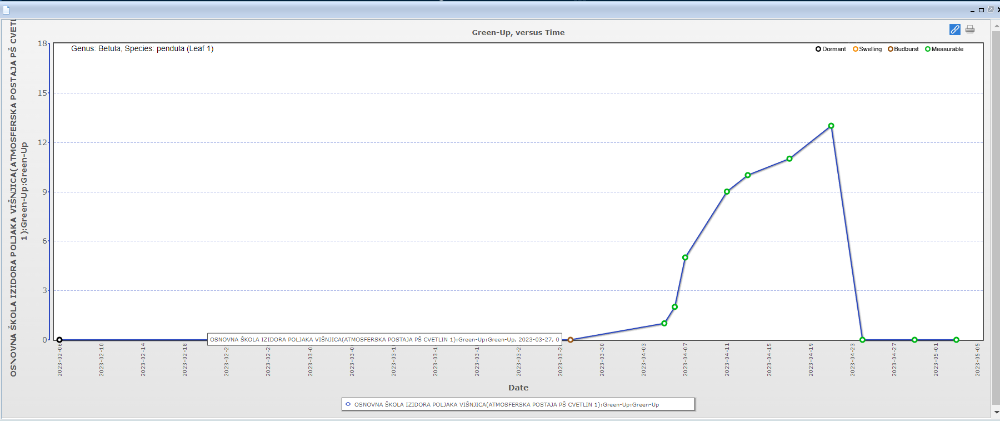
Task: Click the Swelling legend marker
Action: pyautogui.click(x=855, y=49)
